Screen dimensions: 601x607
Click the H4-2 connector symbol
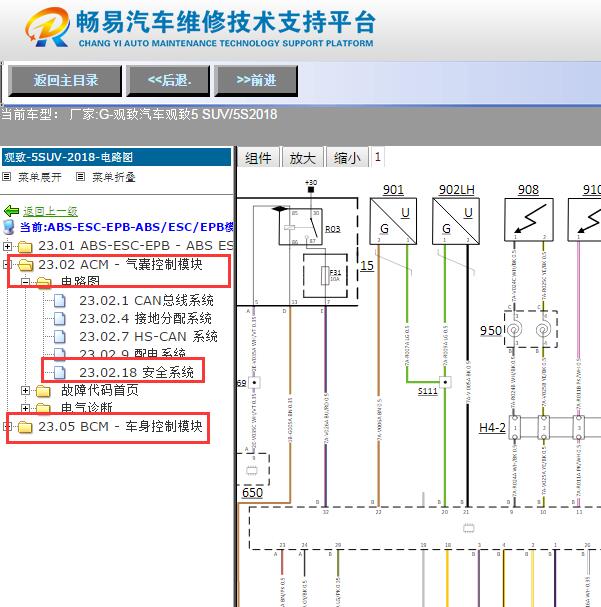pyautogui.click(x=547, y=427)
